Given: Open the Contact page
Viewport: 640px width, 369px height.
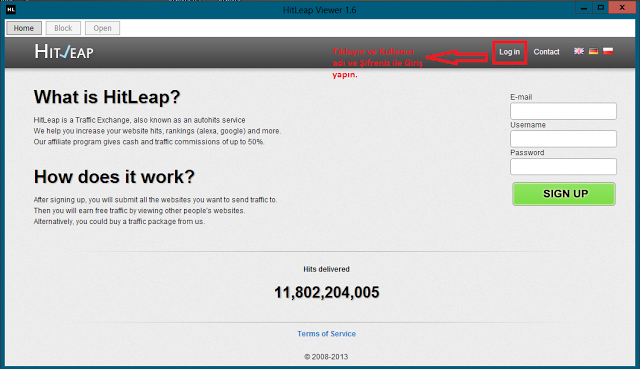Looking at the screenshot, I should click(546, 52).
